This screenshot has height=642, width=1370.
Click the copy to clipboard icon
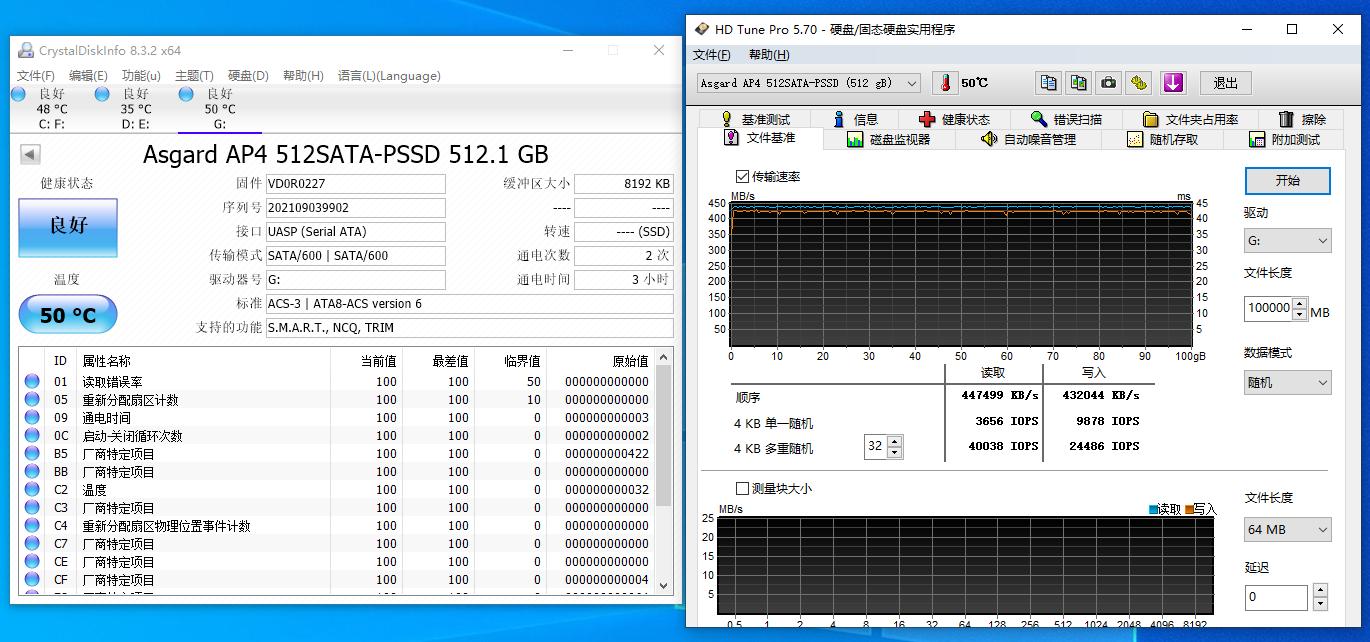(1049, 83)
